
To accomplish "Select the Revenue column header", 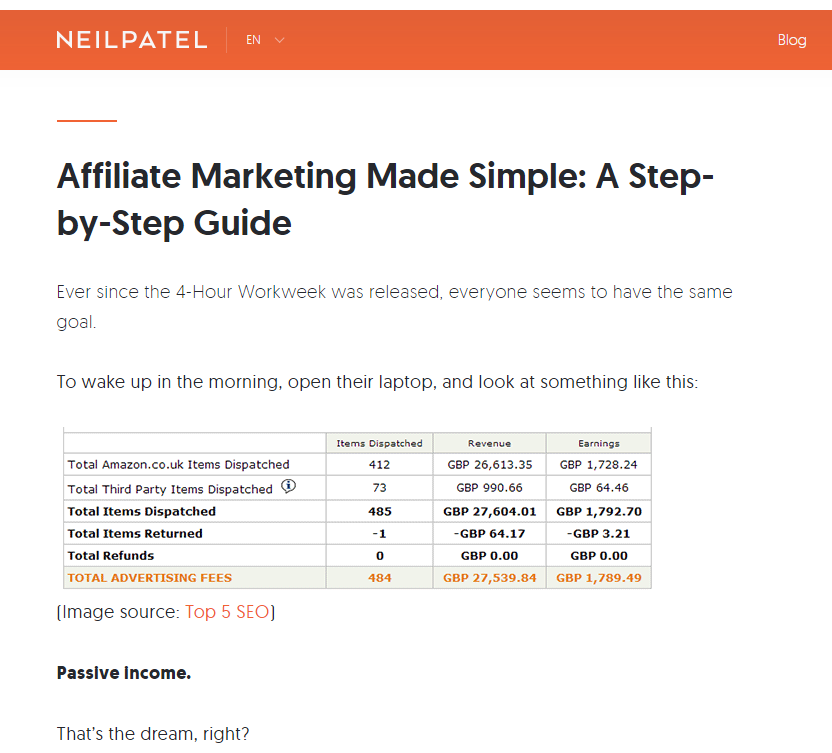I will pos(489,443).
